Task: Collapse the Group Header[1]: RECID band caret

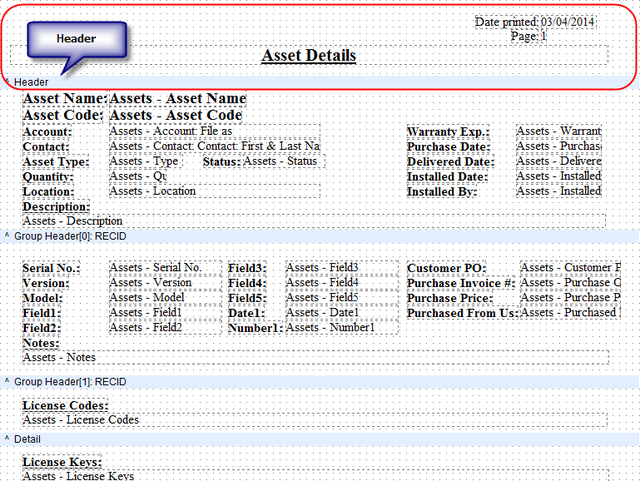Action: [x=6, y=382]
